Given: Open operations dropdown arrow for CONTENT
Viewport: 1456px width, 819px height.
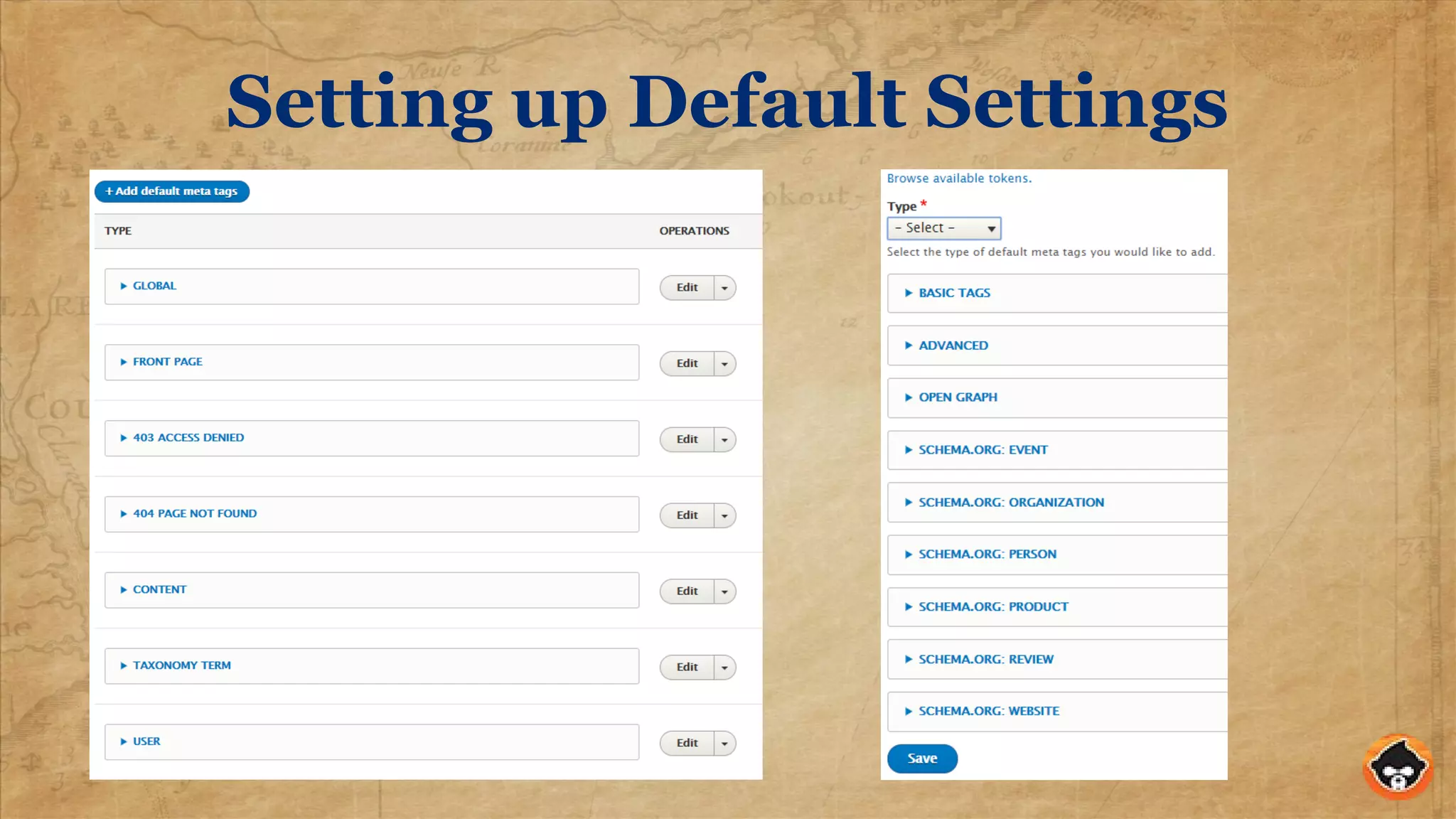Looking at the screenshot, I should [724, 591].
